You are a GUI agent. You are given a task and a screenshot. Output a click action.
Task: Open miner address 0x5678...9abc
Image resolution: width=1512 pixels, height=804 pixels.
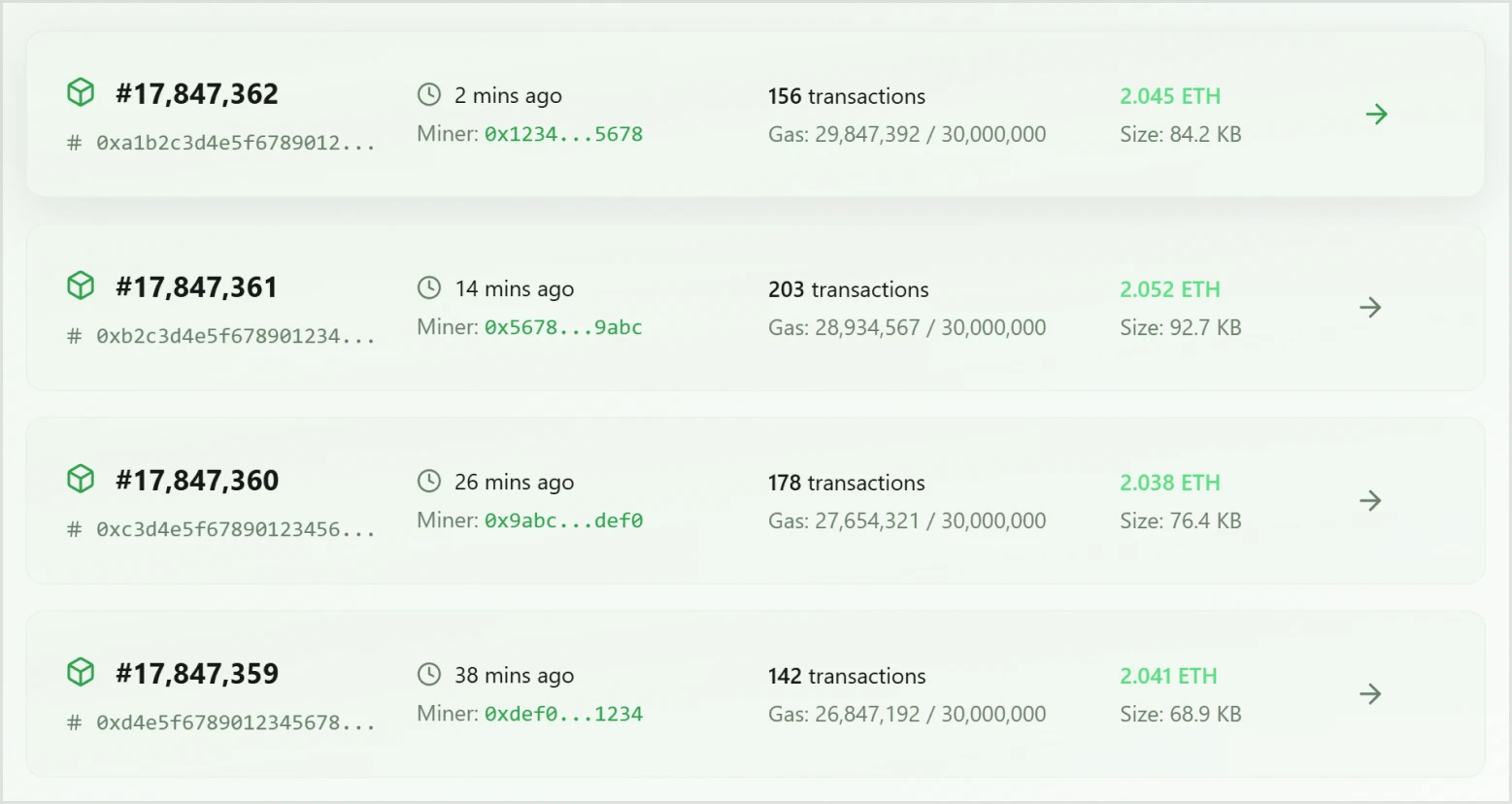coord(563,327)
